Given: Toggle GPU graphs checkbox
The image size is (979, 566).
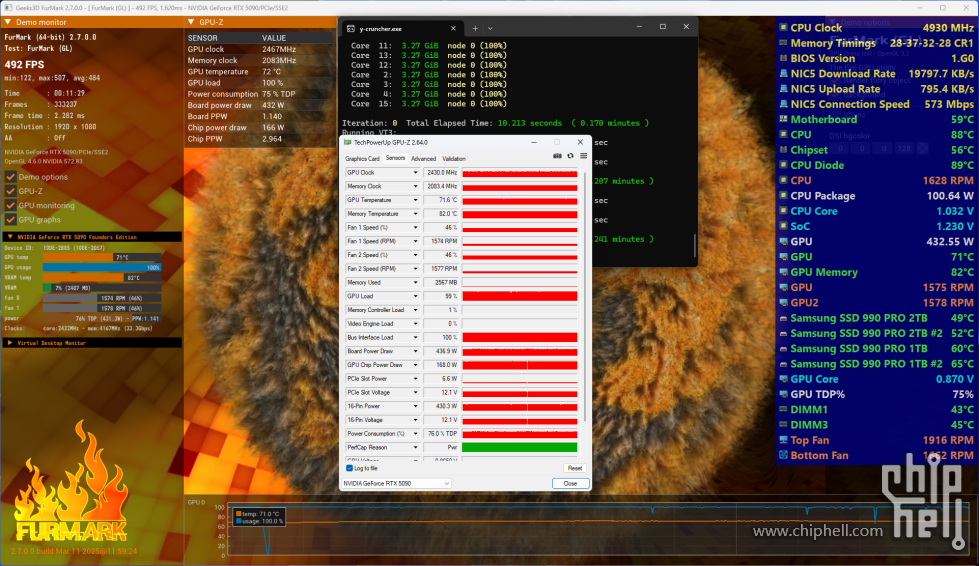Looking at the screenshot, I should [x=11, y=220].
